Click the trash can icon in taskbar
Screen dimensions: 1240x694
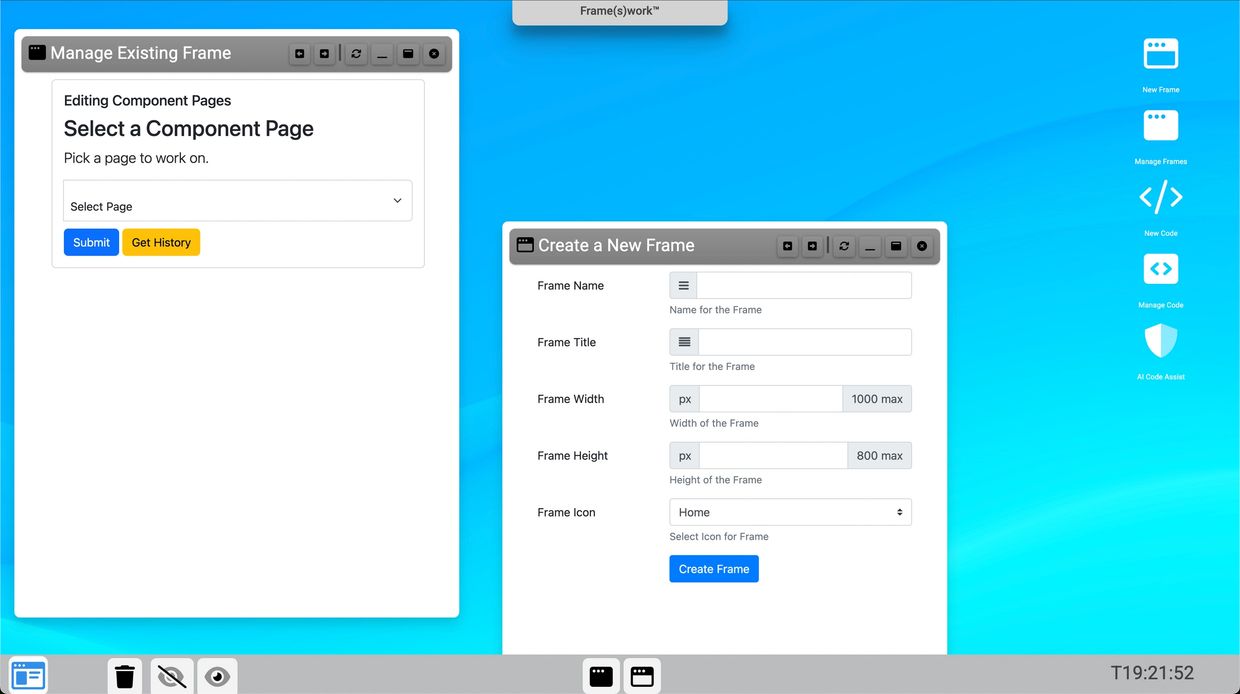tap(125, 677)
